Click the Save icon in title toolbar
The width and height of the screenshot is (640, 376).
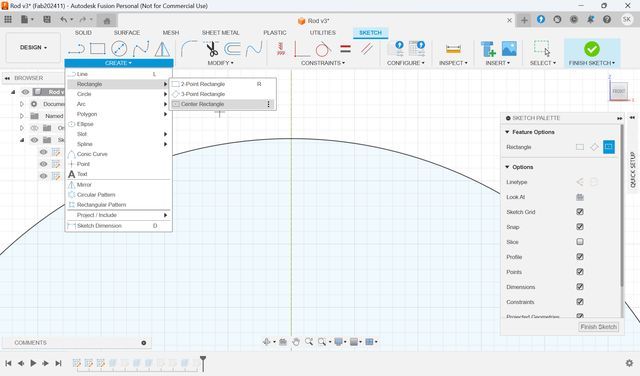47,20
